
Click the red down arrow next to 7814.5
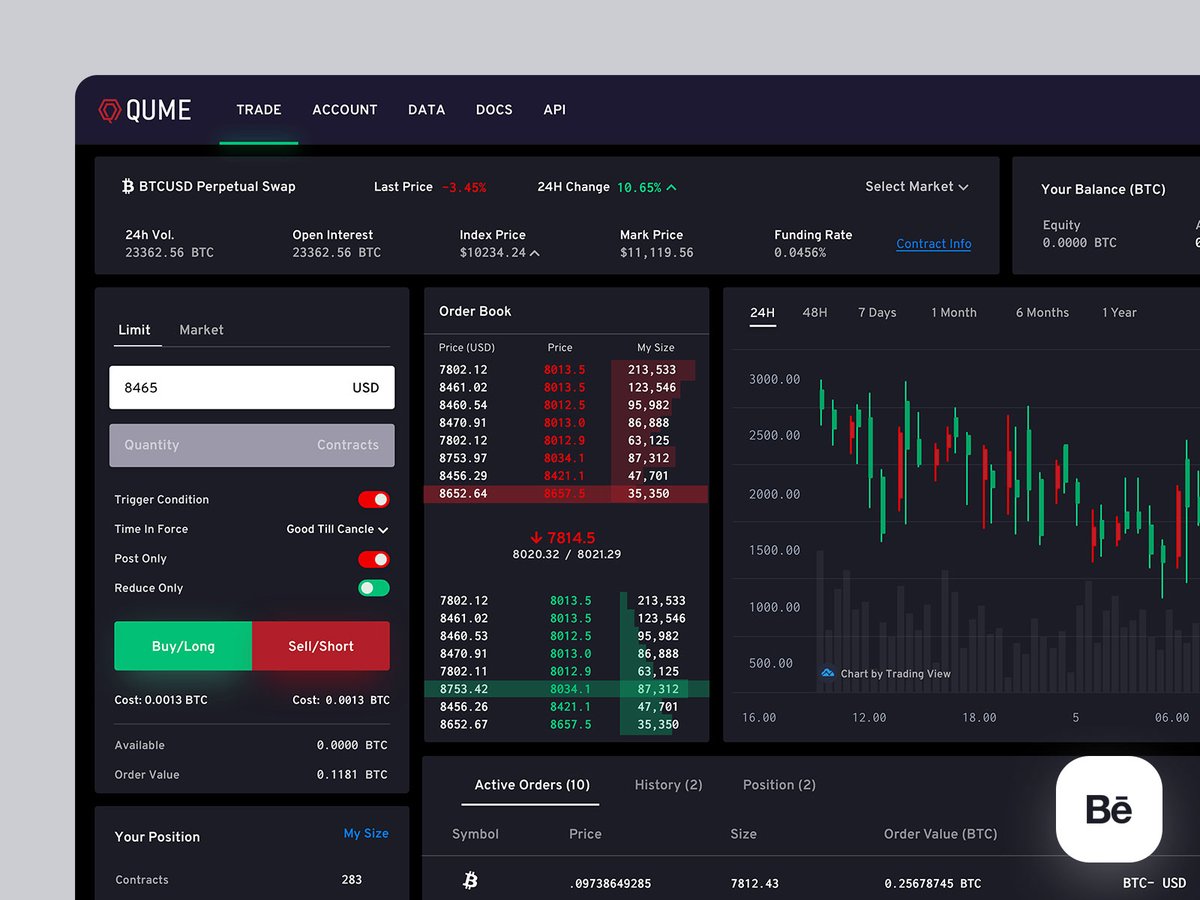(536, 537)
